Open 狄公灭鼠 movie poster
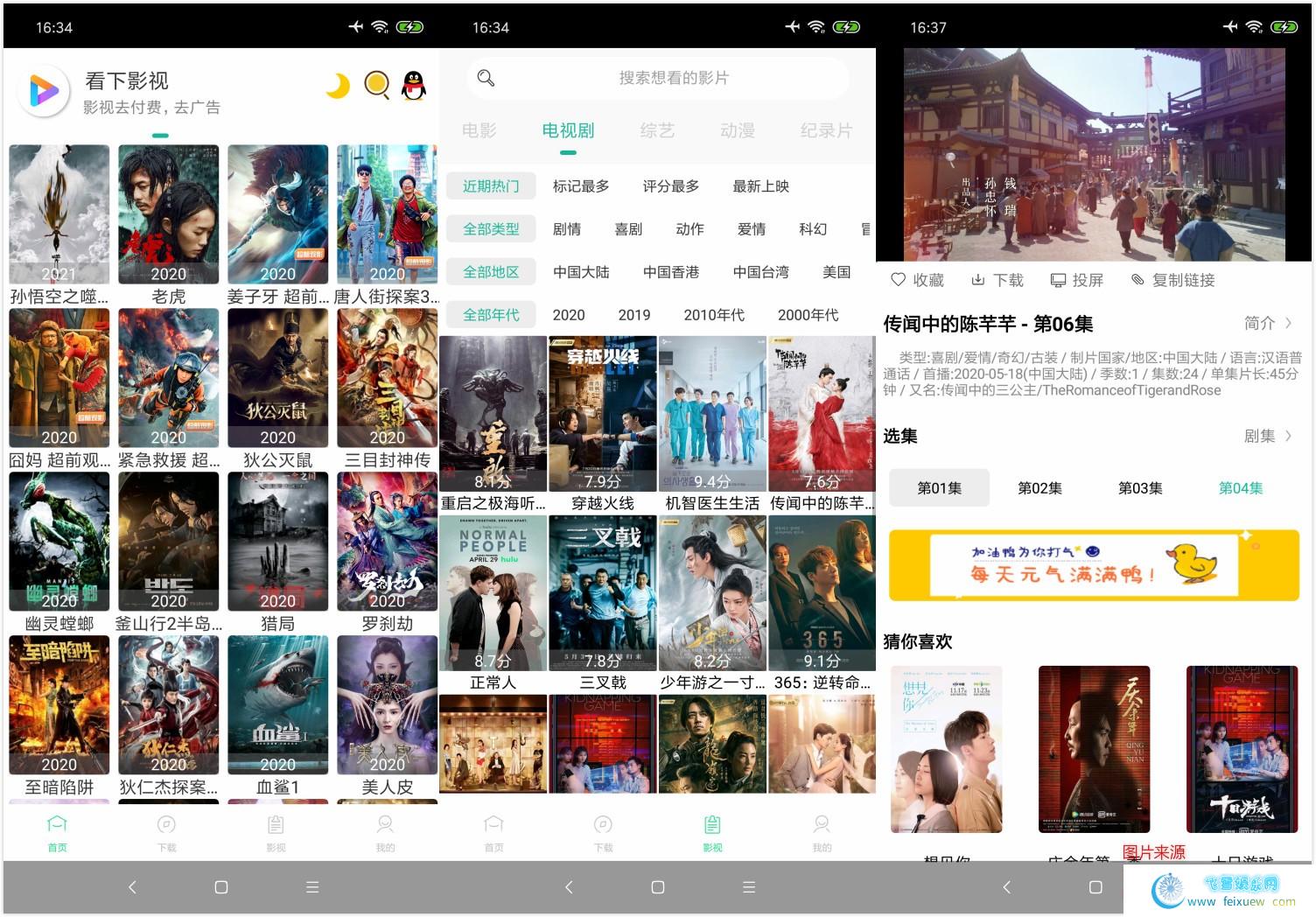 coord(277,378)
